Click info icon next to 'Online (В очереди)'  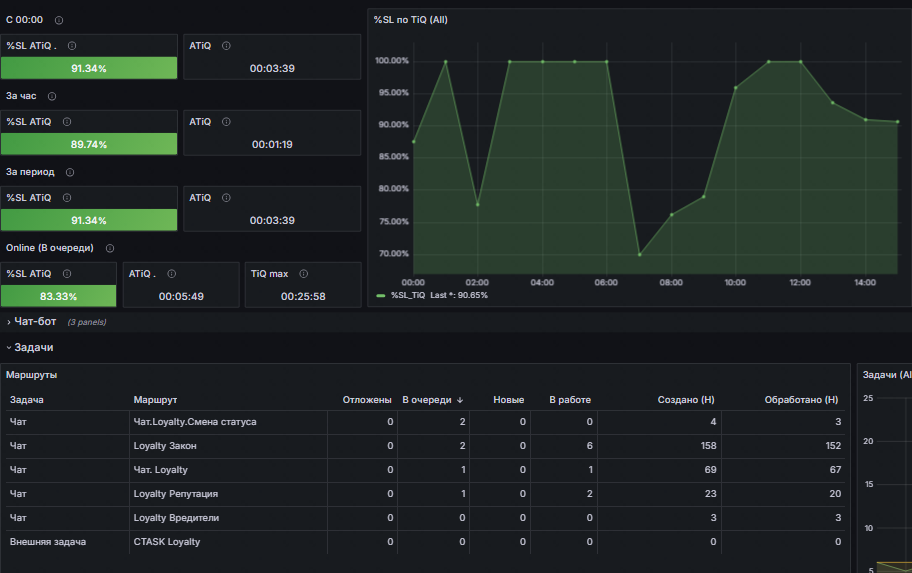pos(110,248)
